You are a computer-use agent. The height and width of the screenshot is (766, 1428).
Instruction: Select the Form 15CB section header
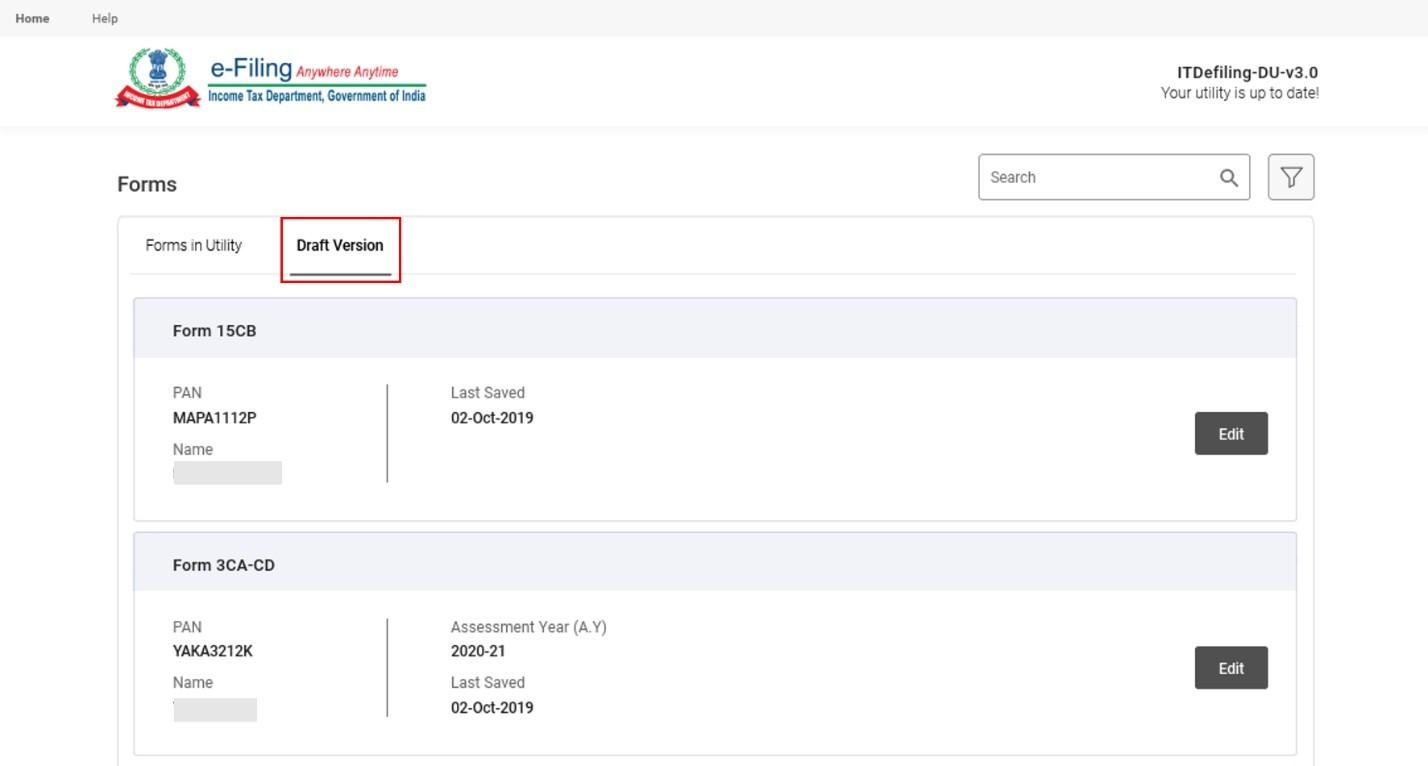(215, 329)
